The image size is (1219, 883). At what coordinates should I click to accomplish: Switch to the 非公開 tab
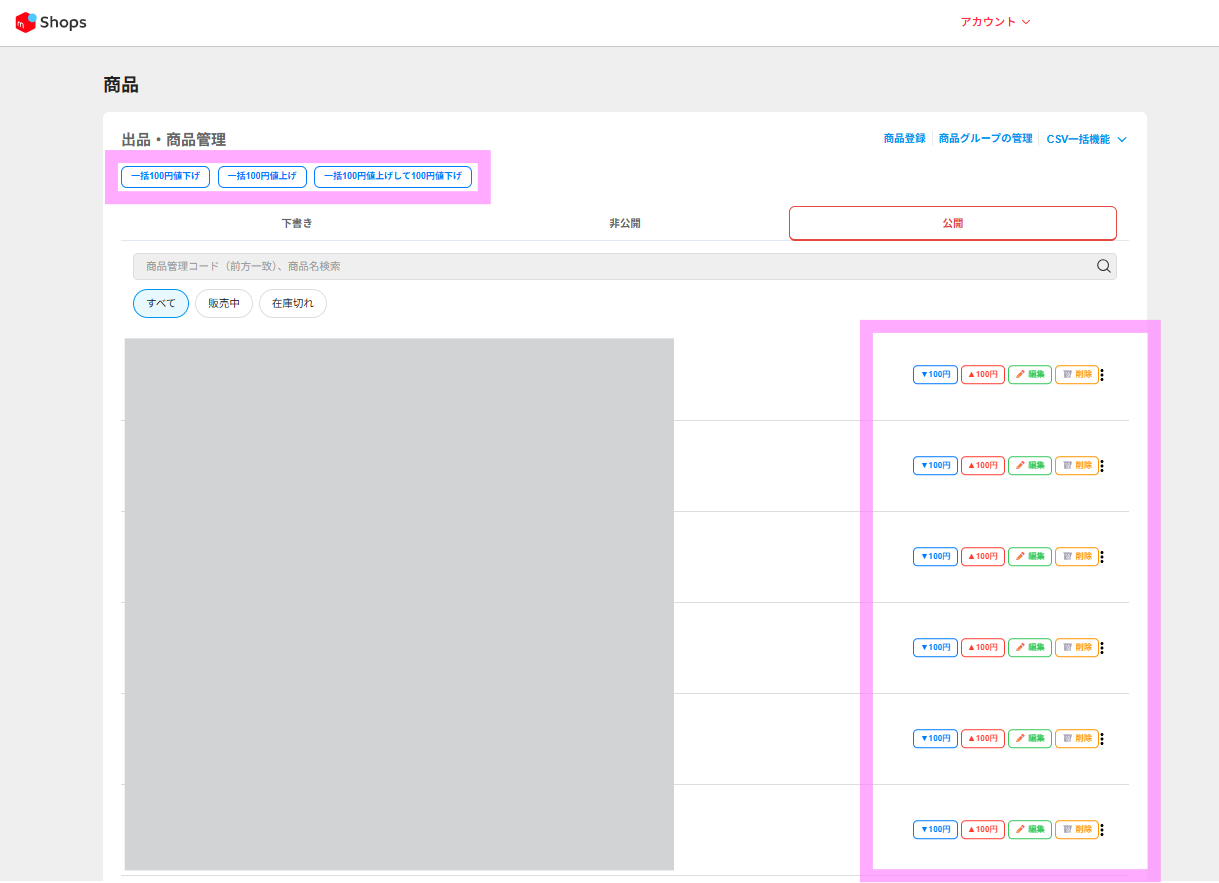tap(624, 223)
